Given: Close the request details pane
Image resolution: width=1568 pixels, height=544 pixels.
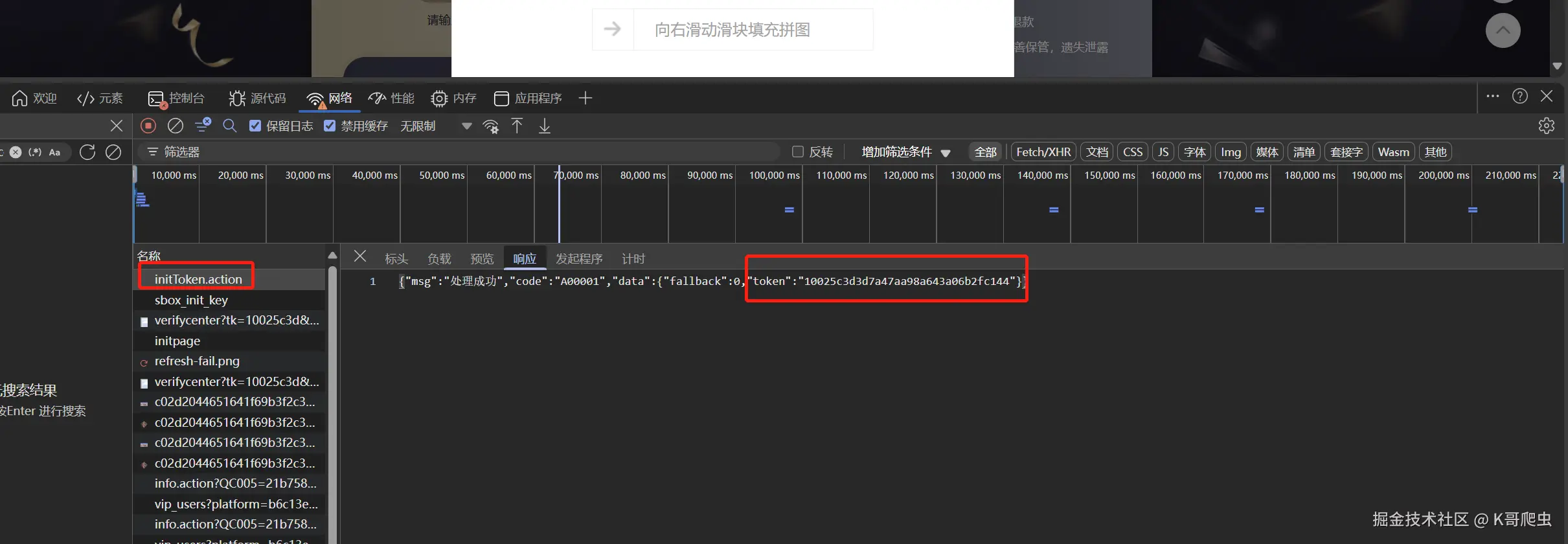Looking at the screenshot, I should [x=360, y=256].
